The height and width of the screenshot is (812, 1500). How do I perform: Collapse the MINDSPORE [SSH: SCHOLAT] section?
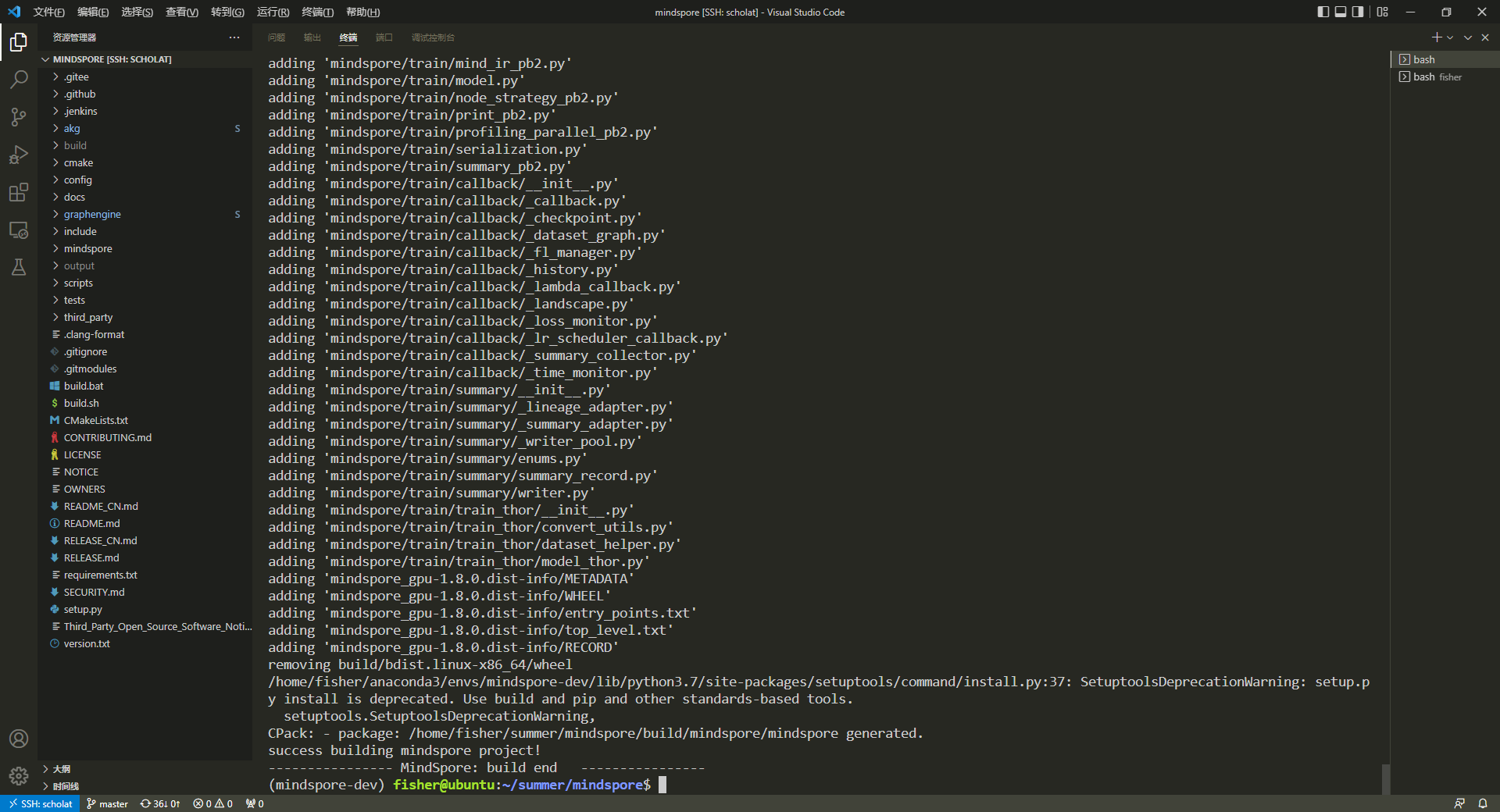[x=145, y=59]
